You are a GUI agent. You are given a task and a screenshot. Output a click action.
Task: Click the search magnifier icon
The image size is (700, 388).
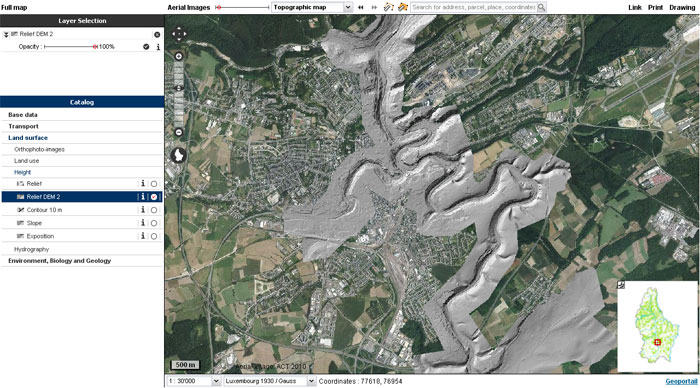click(x=541, y=7)
